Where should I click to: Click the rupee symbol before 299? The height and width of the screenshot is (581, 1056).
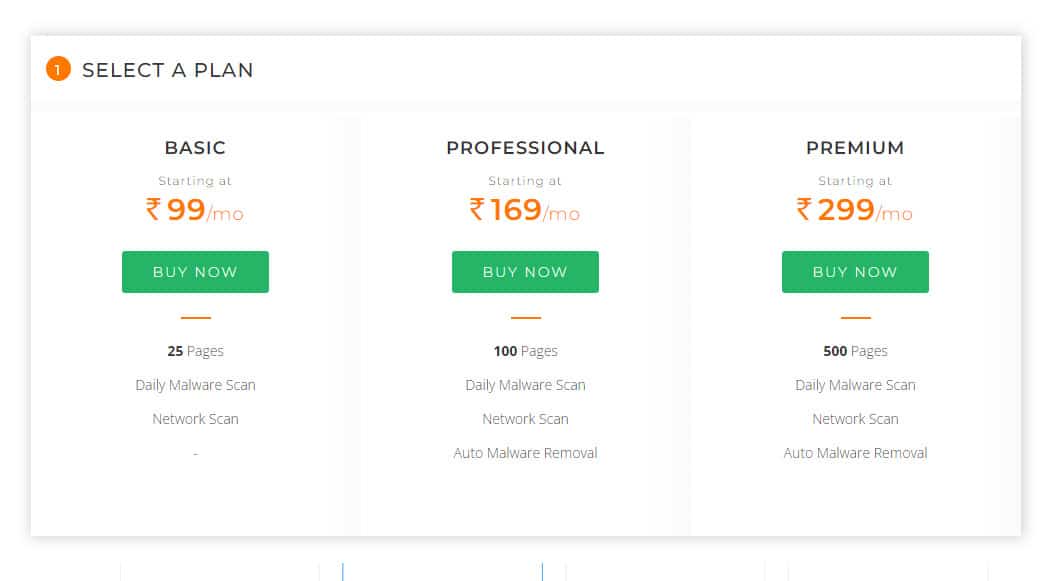tap(804, 209)
